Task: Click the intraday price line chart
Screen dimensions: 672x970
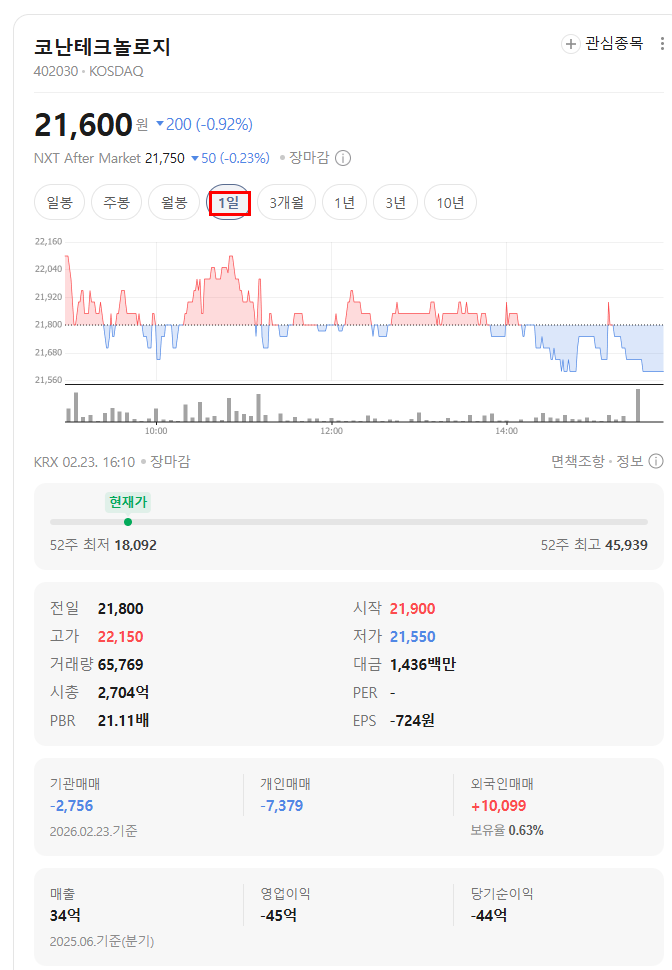Action: (364, 311)
